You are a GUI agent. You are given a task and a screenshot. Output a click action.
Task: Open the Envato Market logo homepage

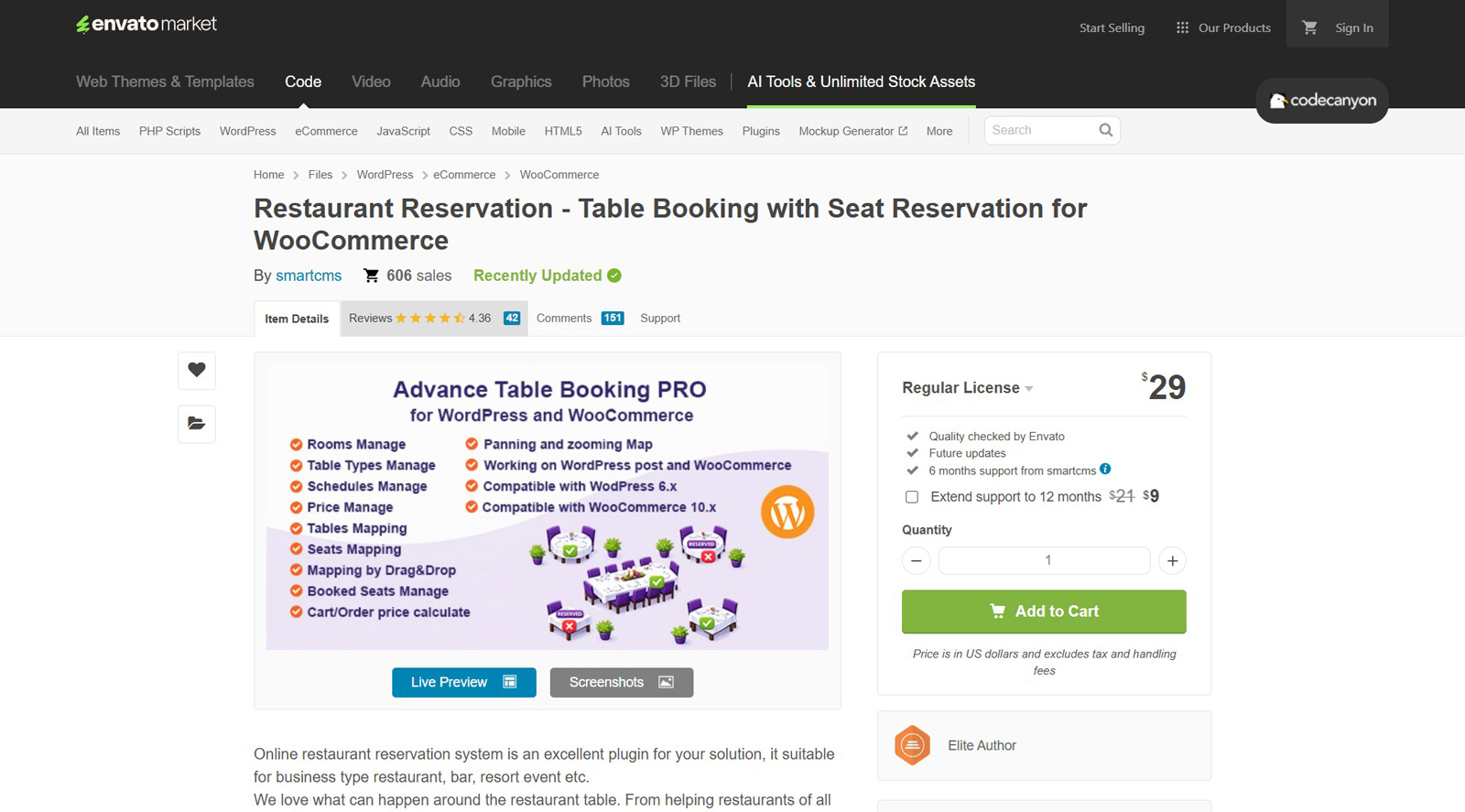tap(146, 24)
